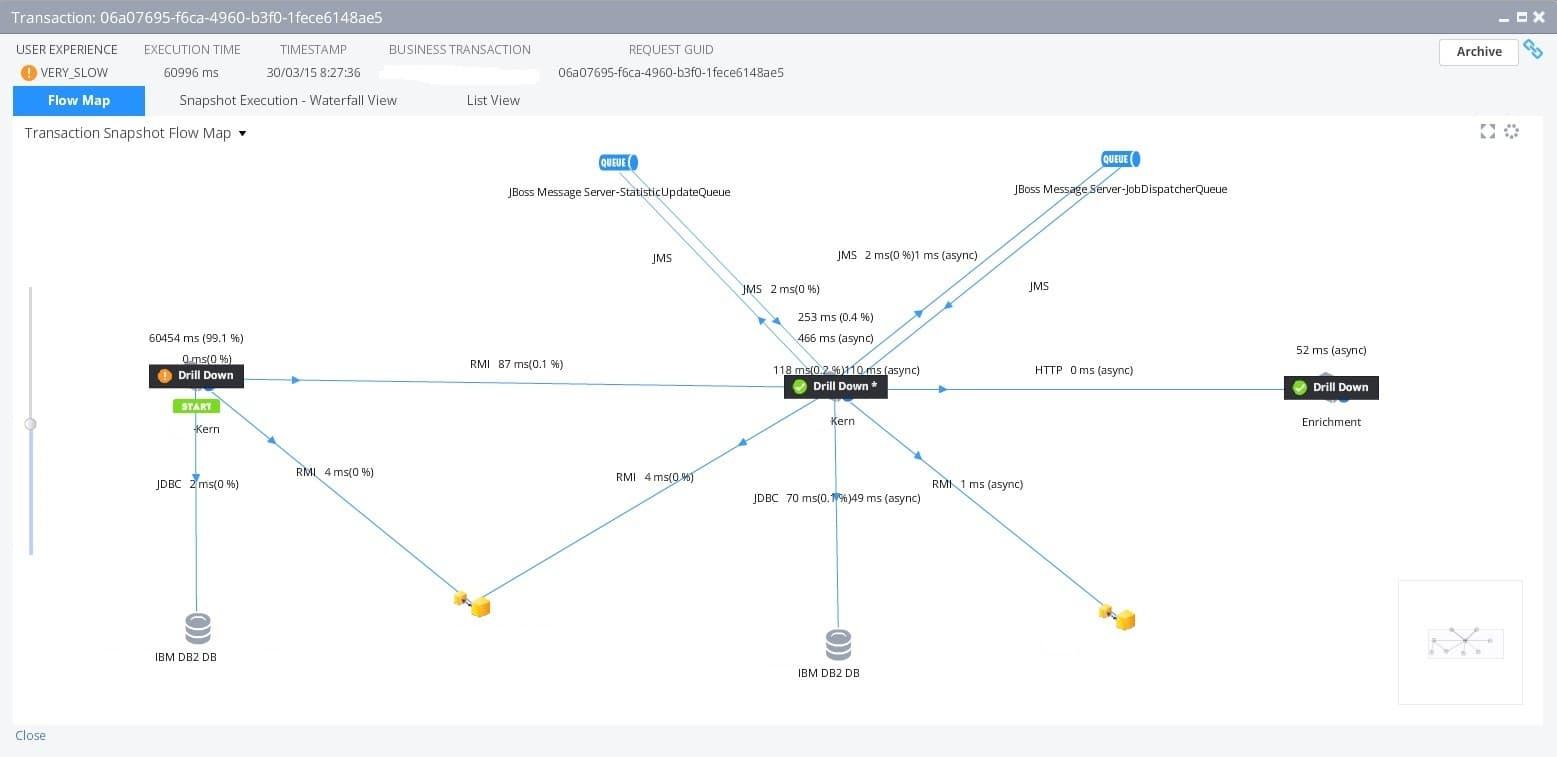Select the center IBM DB2 database icon
1557x757 pixels.
click(838, 645)
